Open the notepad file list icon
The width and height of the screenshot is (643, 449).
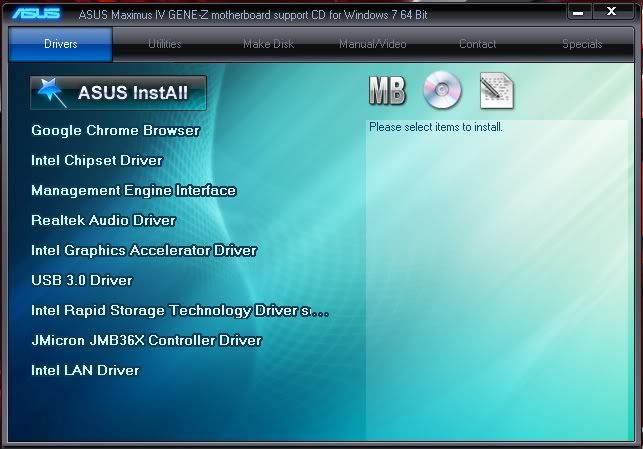pos(497,91)
